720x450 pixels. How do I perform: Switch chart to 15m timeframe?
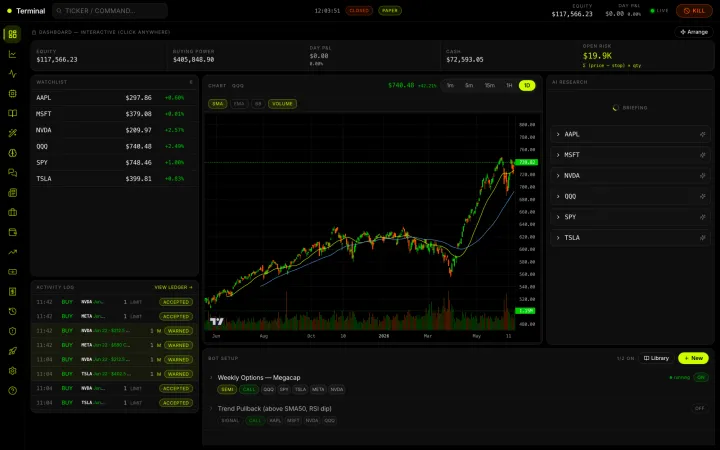pos(489,85)
